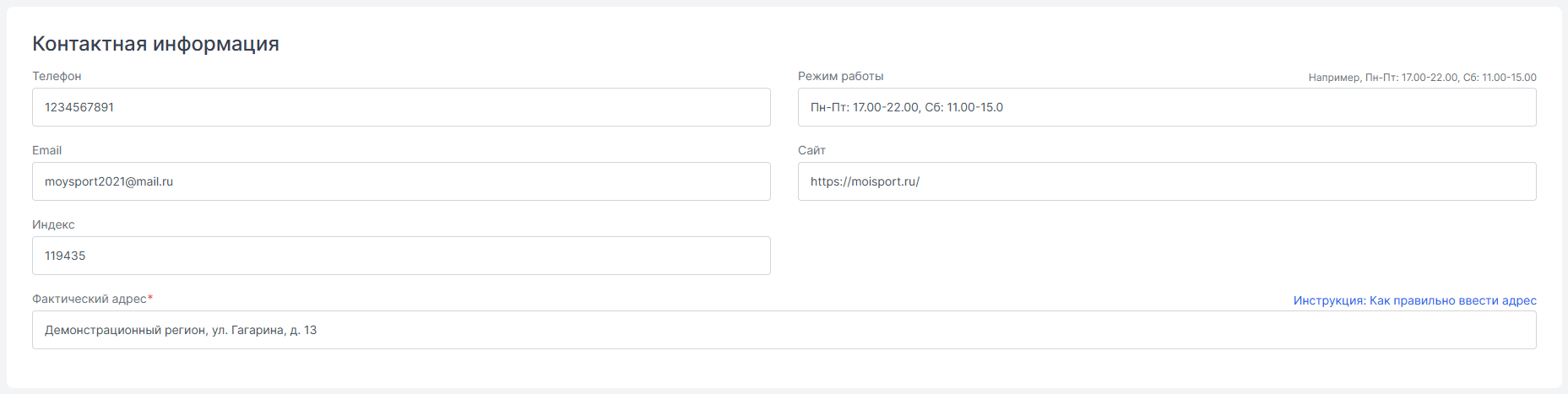Click into the Режим работы field
Image resolution: width=1568 pixels, height=394 pixels.
[1167, 107]
